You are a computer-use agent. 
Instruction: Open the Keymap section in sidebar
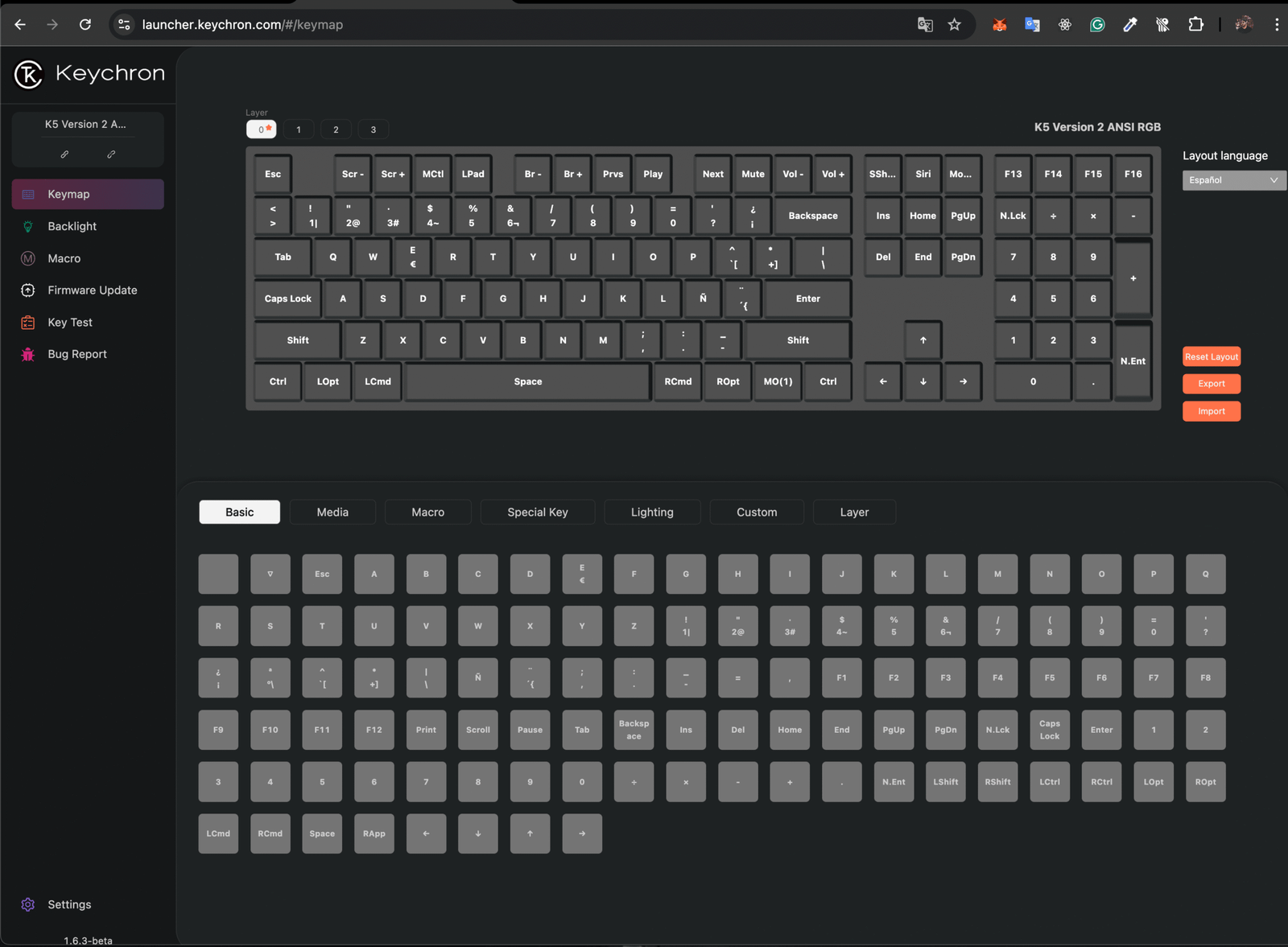click(88, 194)
